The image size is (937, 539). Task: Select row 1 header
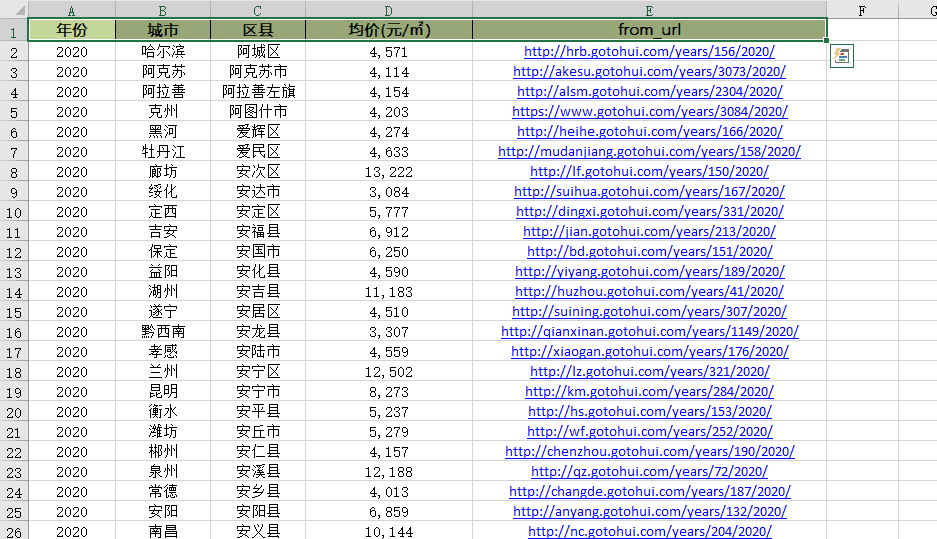[14, 31]
